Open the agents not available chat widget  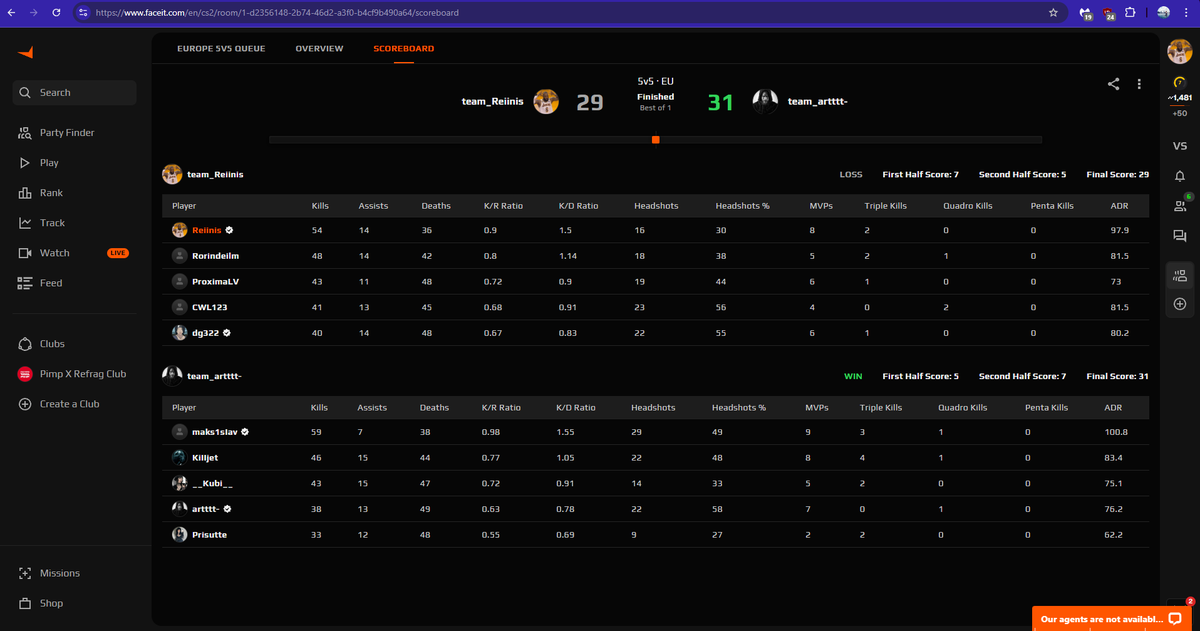[1113, 618]
